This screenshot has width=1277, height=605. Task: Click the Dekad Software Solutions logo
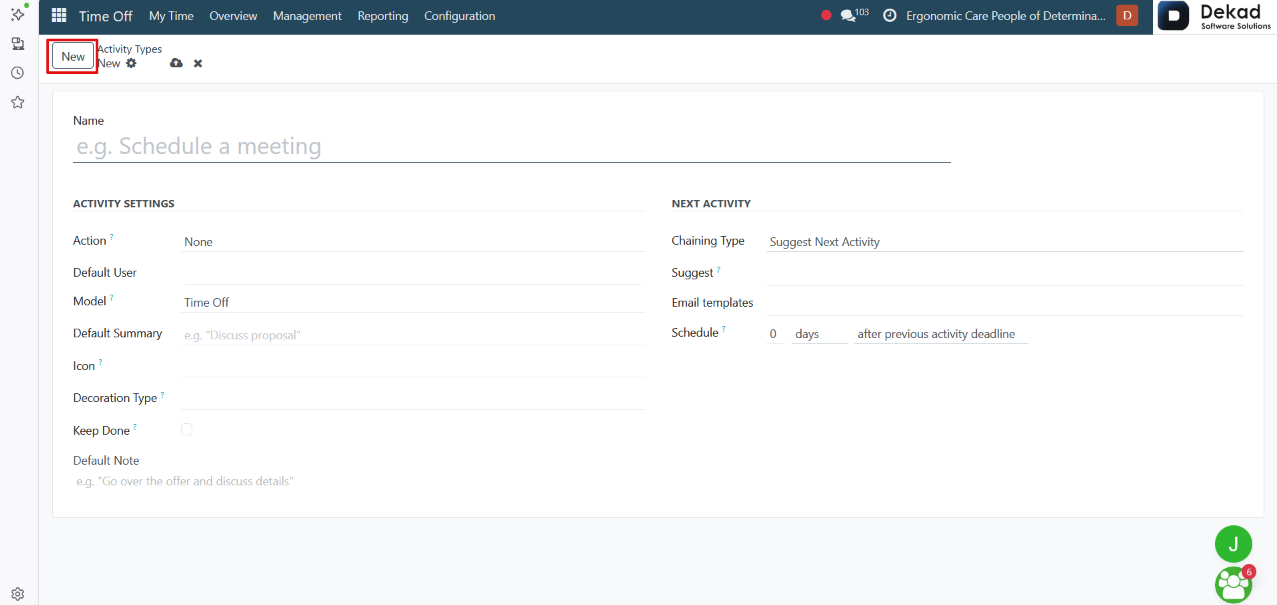pos(1214,17)
